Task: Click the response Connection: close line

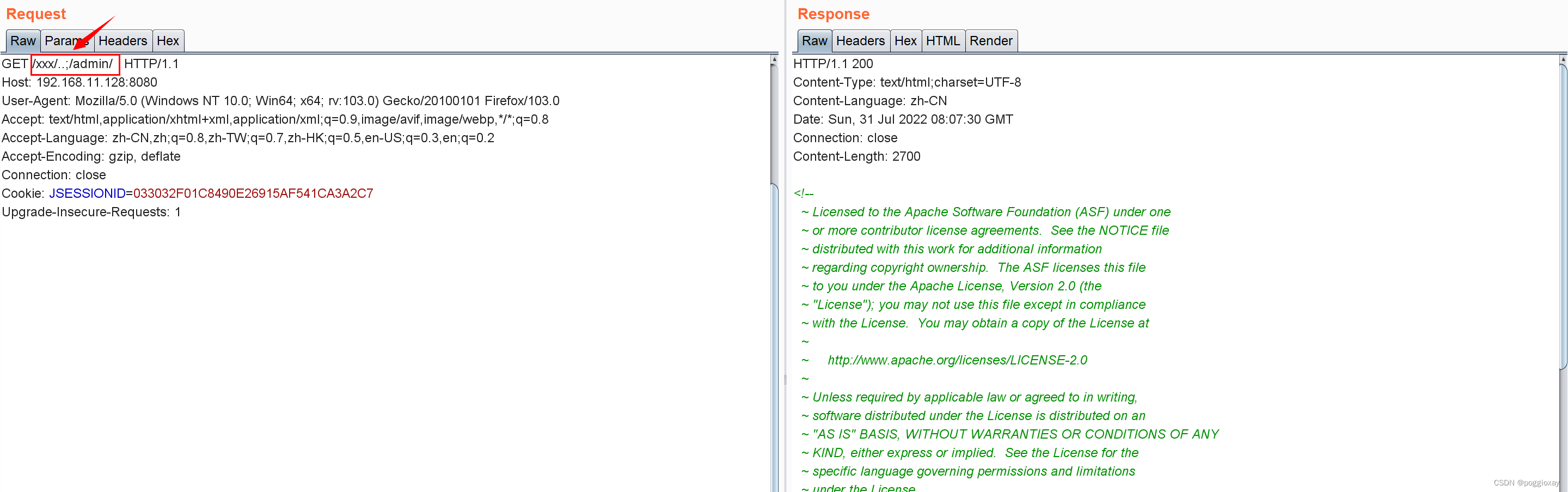Action: pyautogui.click(x=845, y=138)
